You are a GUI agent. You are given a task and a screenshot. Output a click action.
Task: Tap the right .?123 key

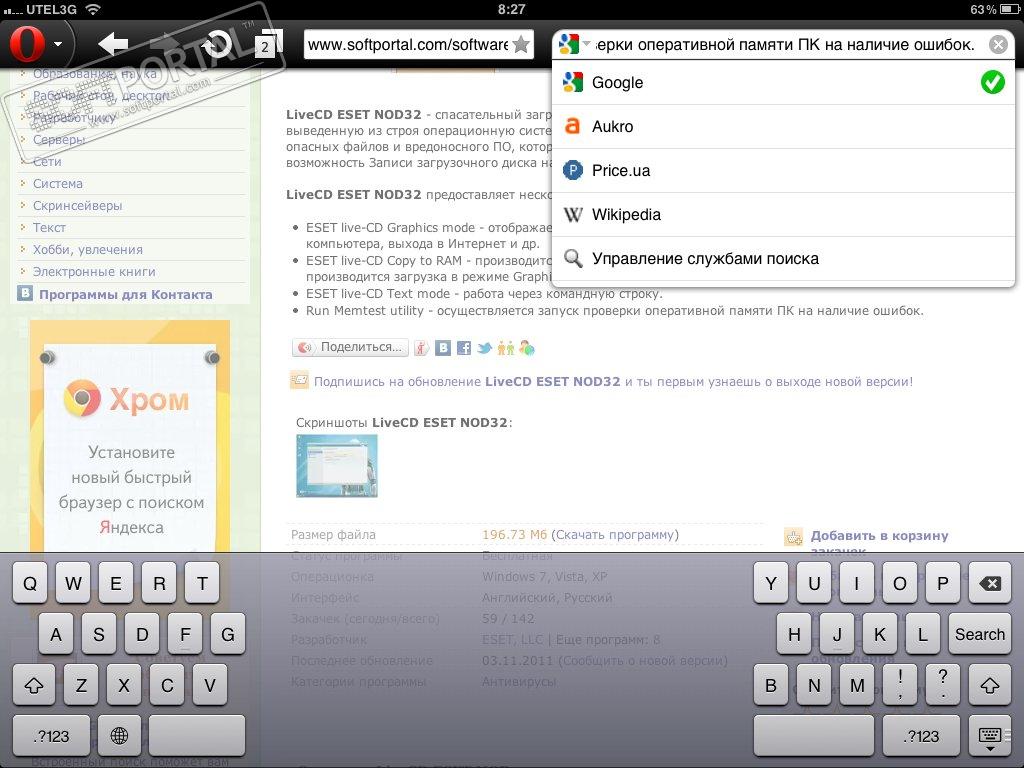tap(921, 736)
